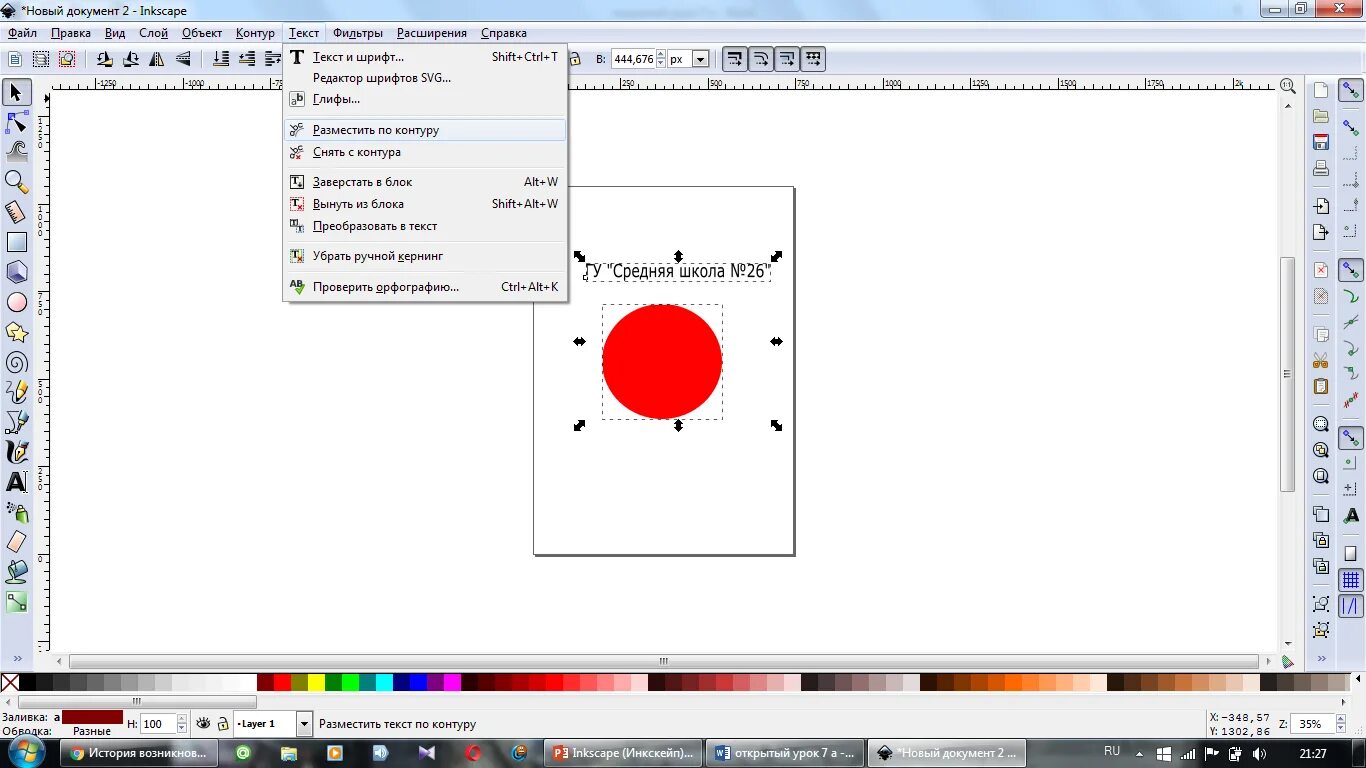Toggle guide snapping in snap bar
1366x768 pixels.
[1351, 606]
